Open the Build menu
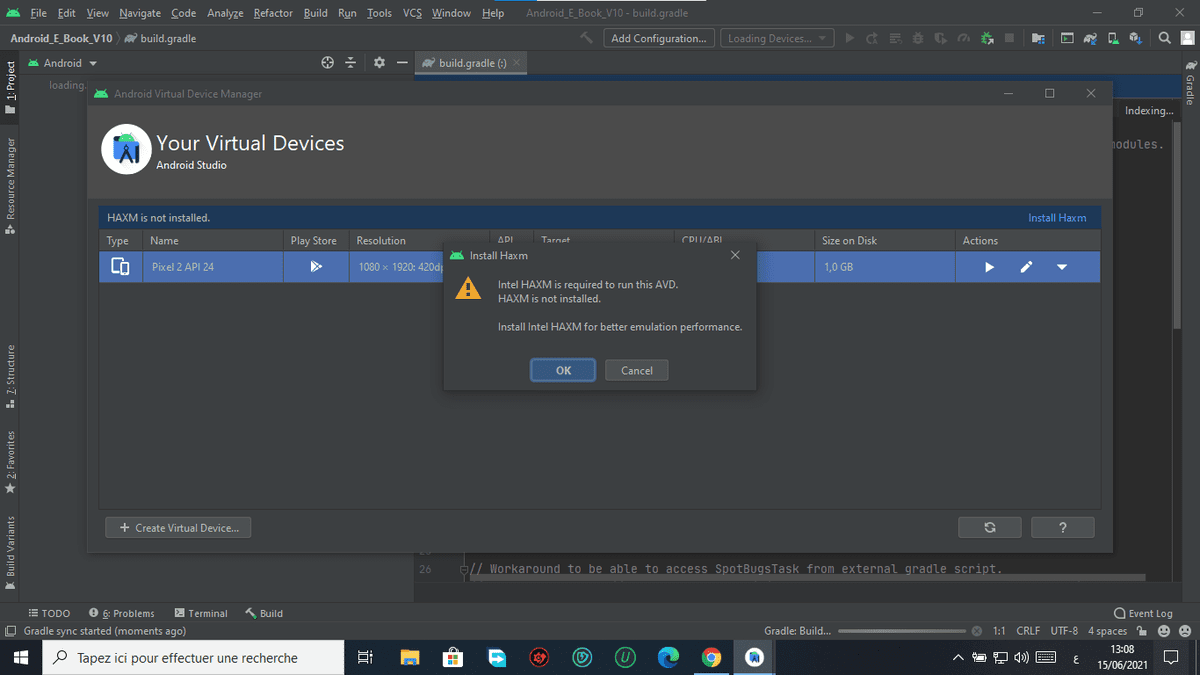This screenshot has width=1200, height=675. 315,13
